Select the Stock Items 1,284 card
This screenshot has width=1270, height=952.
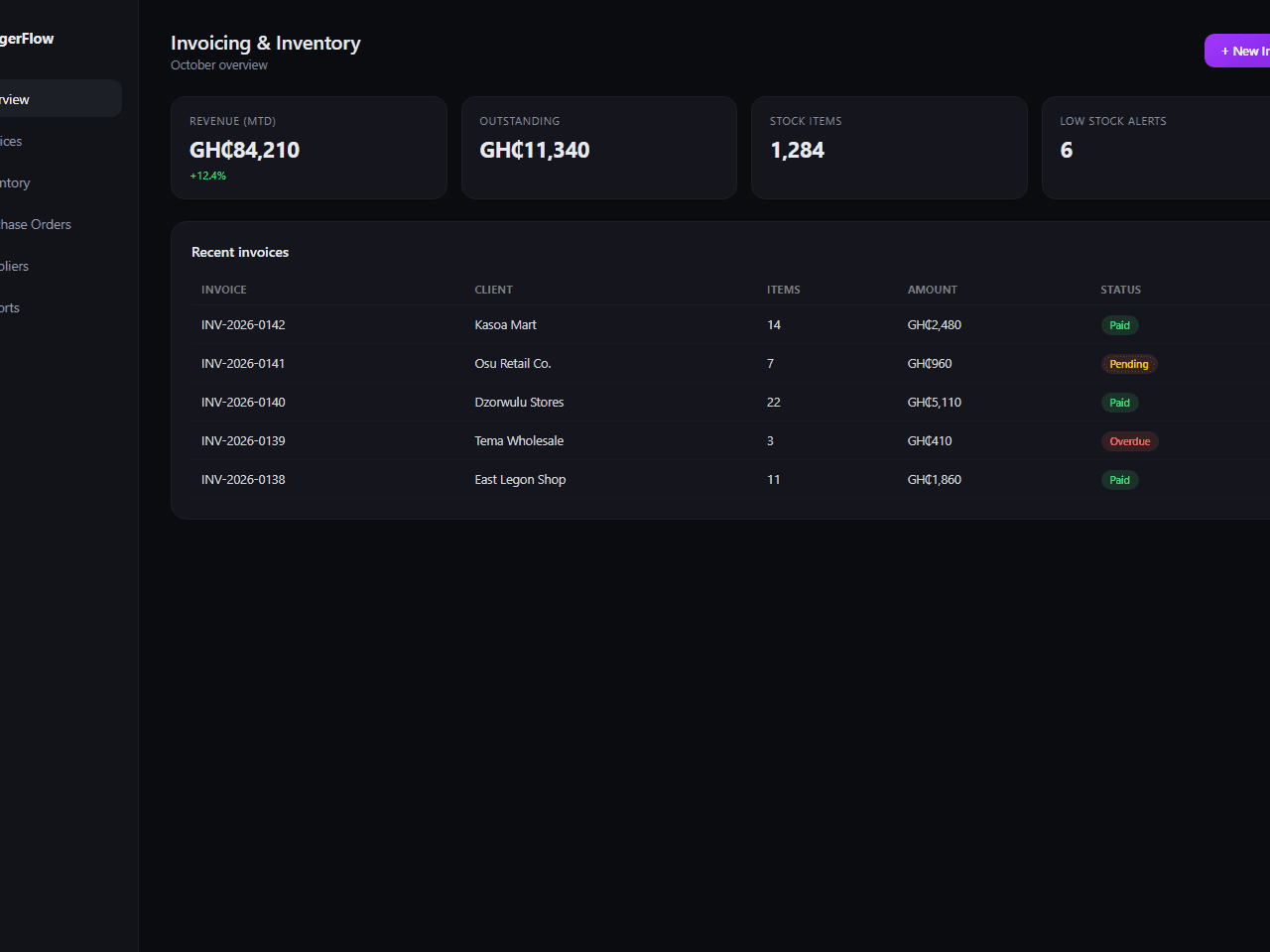[889, 148]
